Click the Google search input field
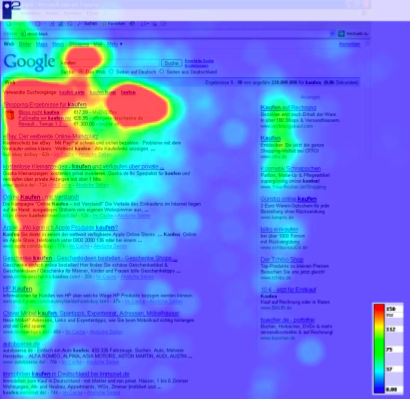The height and width of the screenshot is (399, 410). 109,63
